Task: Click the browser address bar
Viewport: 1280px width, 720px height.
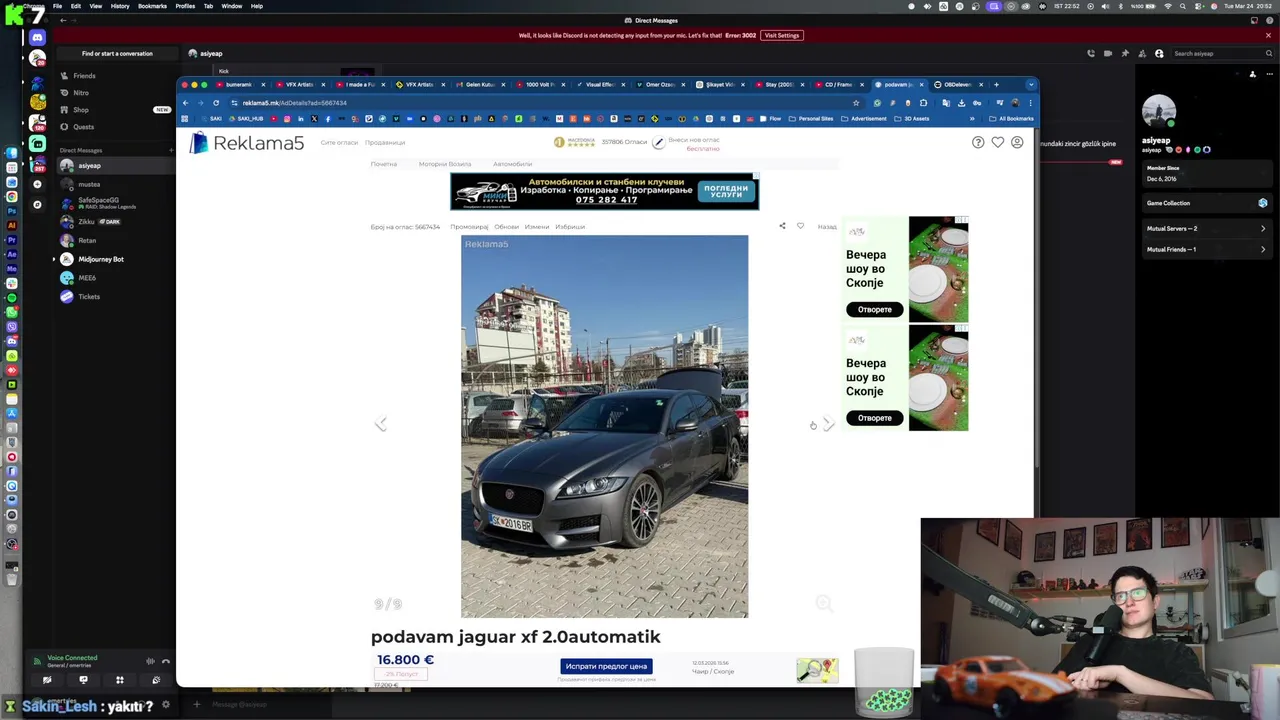Action: pos(540,103)
